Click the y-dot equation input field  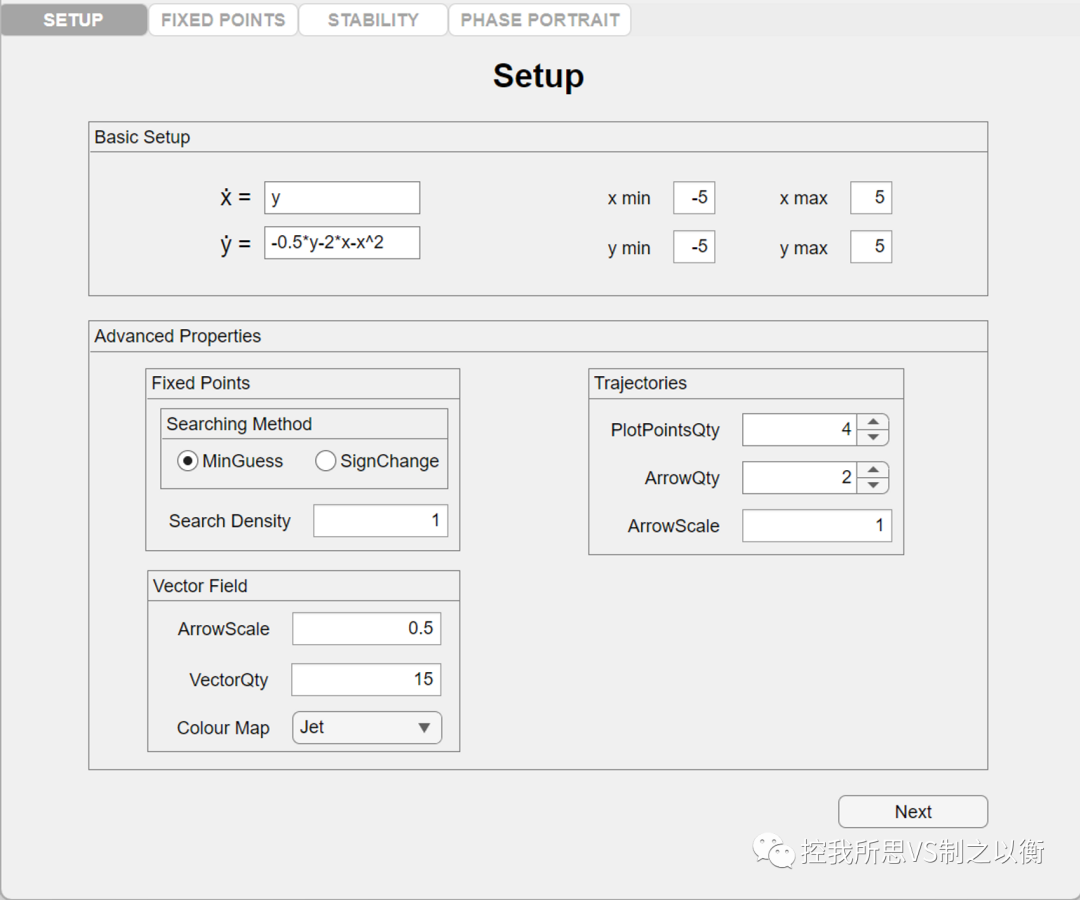click(x=342, y=243)
